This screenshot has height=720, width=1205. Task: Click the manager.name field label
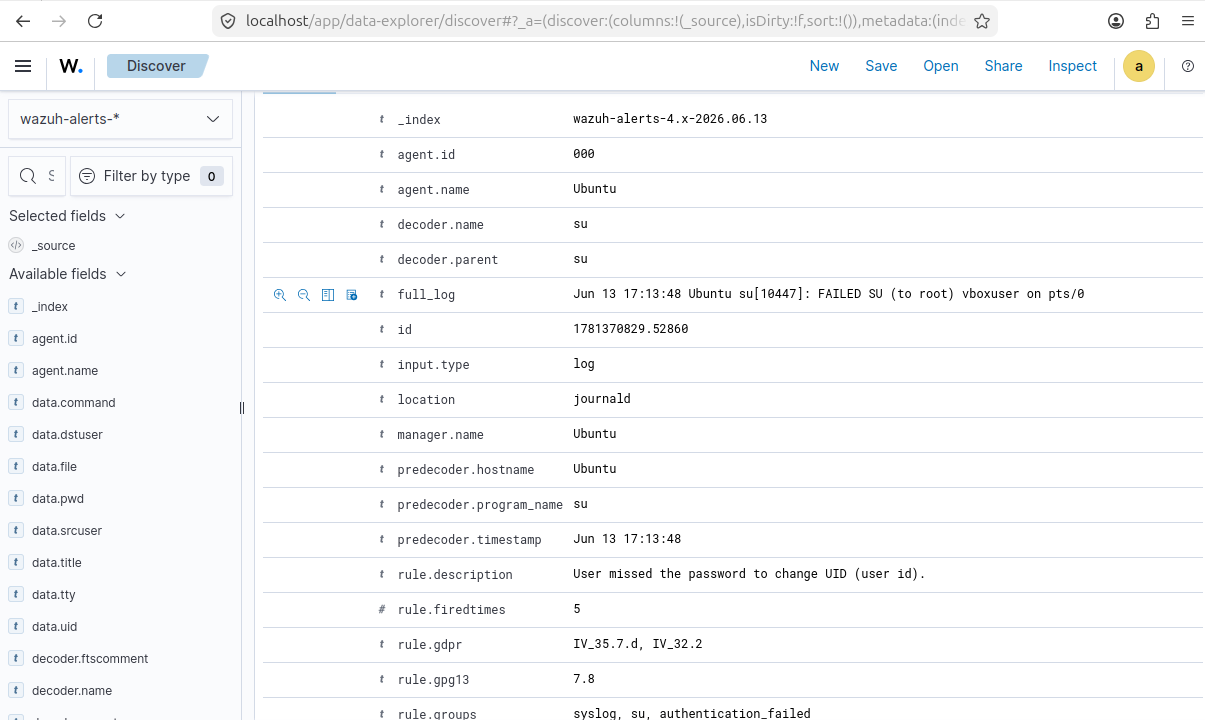[440, 435]
